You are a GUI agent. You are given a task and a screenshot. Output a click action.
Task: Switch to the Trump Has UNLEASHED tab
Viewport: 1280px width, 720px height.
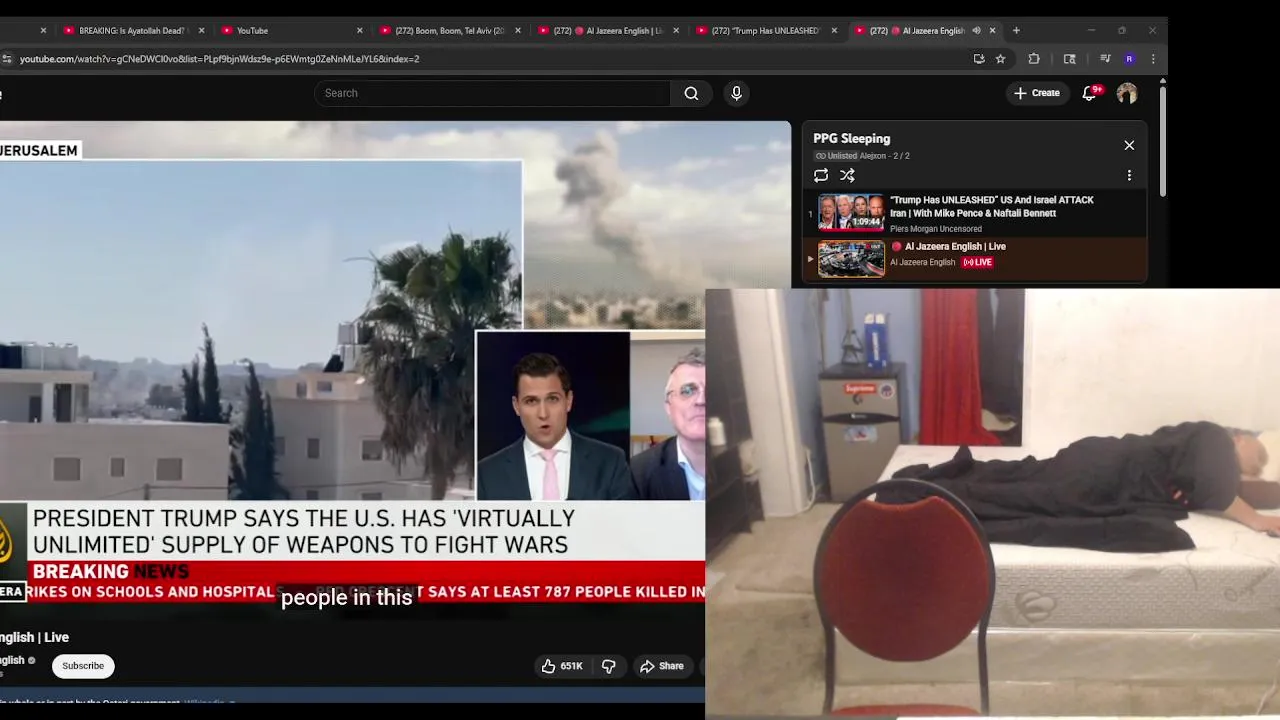765,30
